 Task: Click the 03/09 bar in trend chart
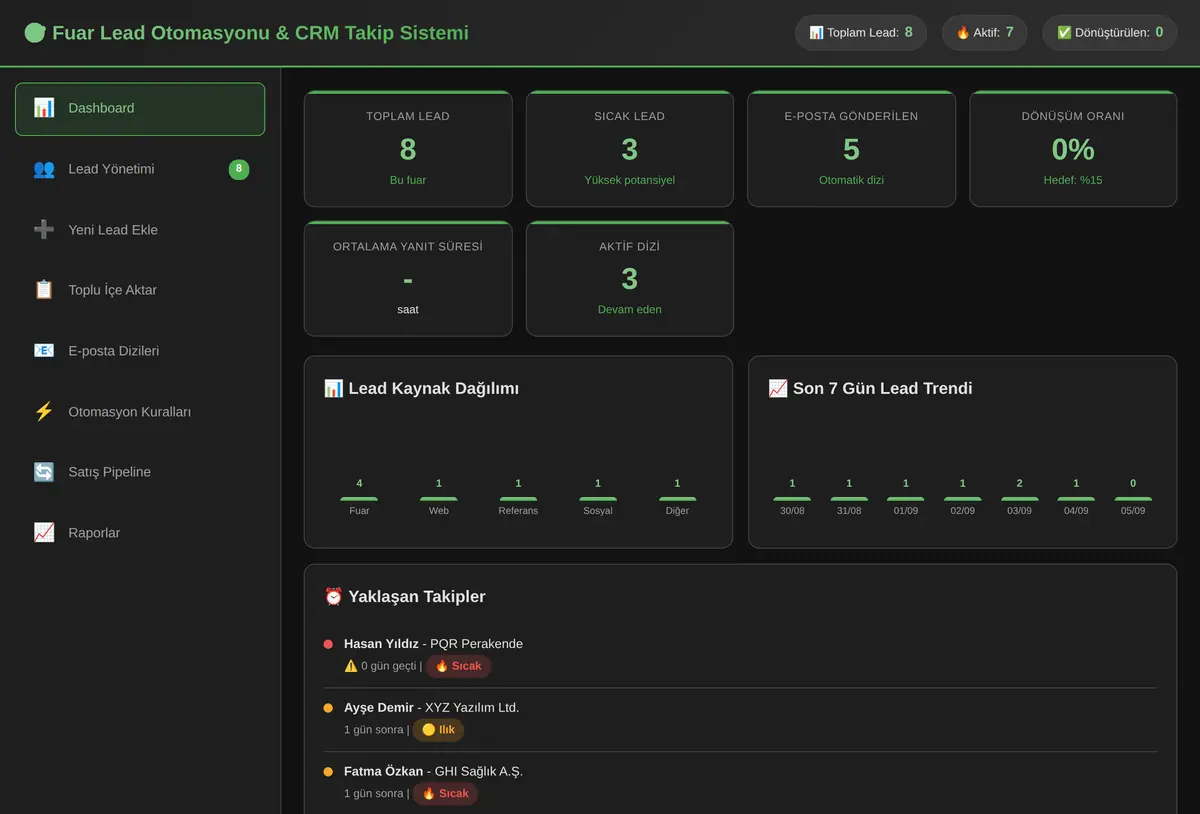click(1019, 499)
